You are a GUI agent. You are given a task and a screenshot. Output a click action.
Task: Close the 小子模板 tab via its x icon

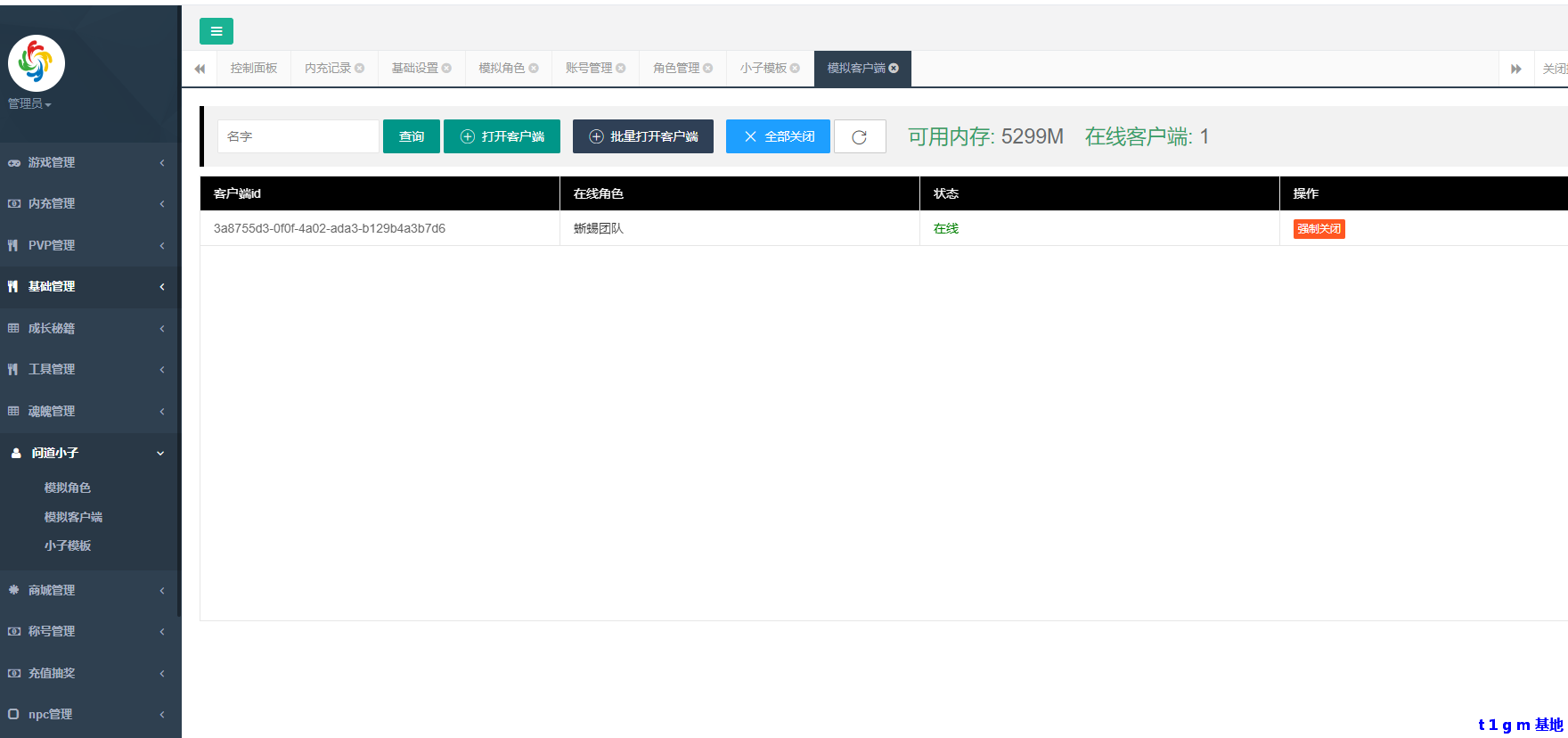point(795,69)
